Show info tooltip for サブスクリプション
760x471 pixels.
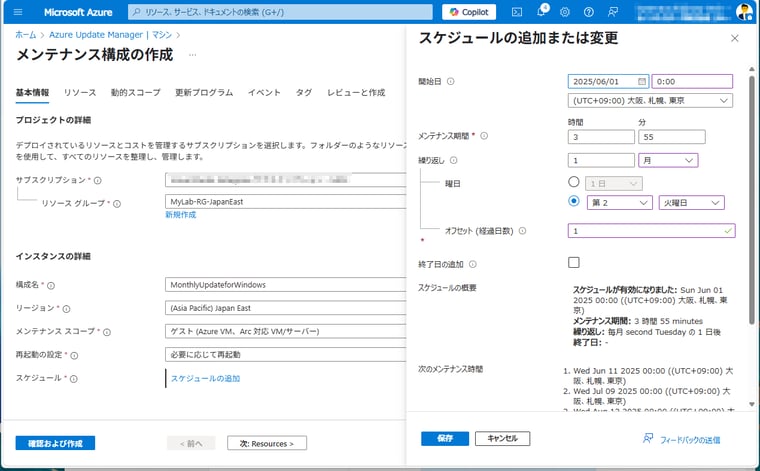coord(97,180)
